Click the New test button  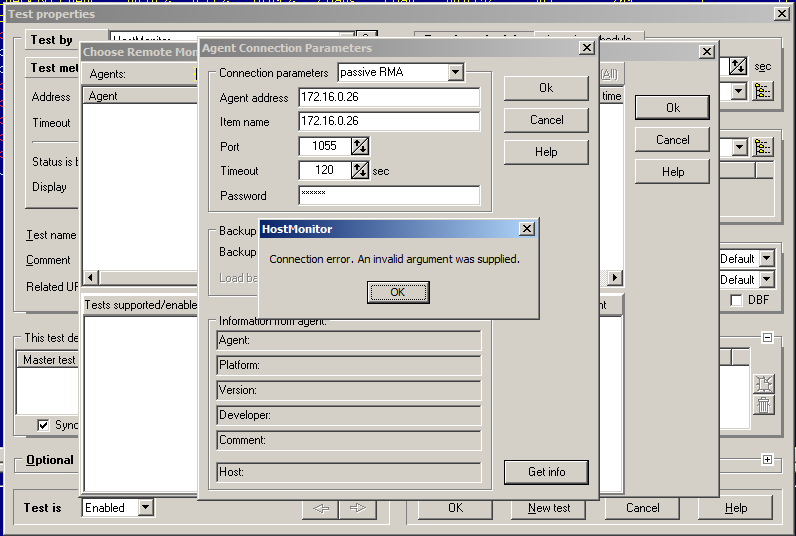(549, 508)
